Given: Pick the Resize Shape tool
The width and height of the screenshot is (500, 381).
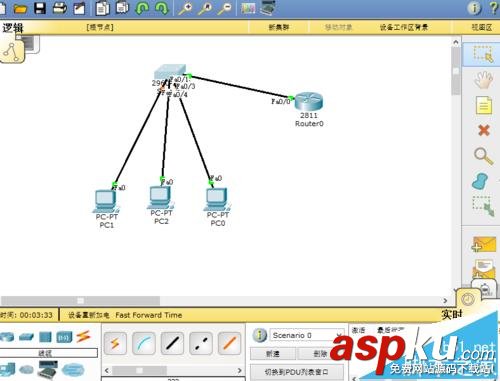Looking at the screenshot, I should (x=484, y=206).
